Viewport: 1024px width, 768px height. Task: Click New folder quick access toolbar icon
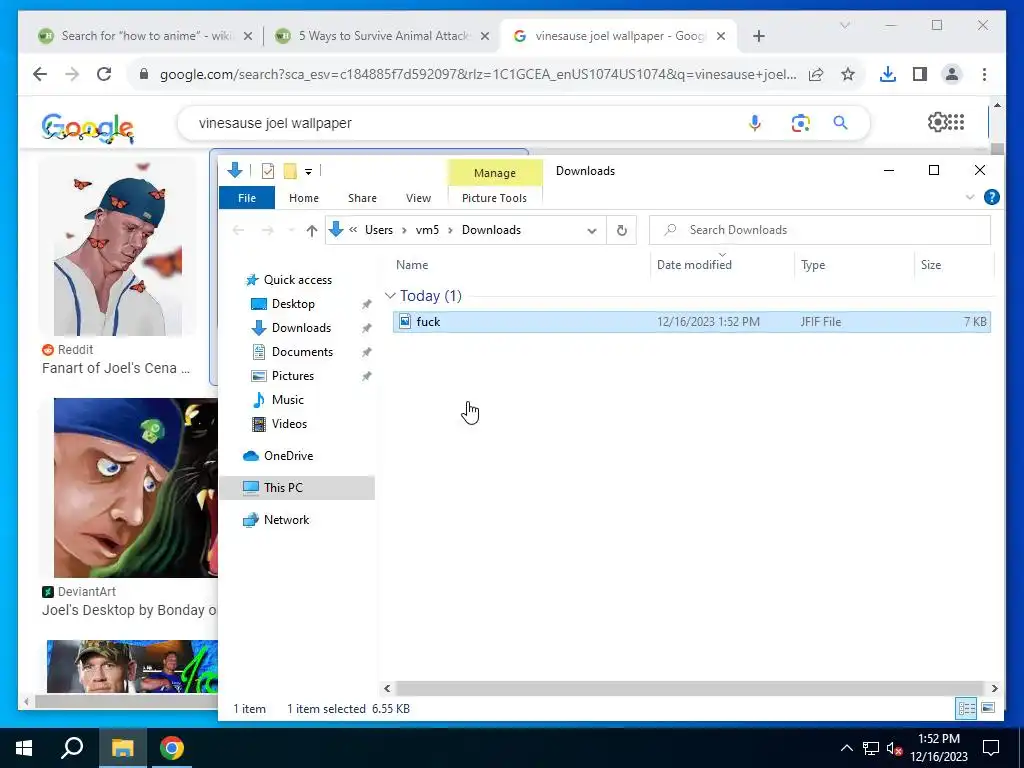coord(290,171)
